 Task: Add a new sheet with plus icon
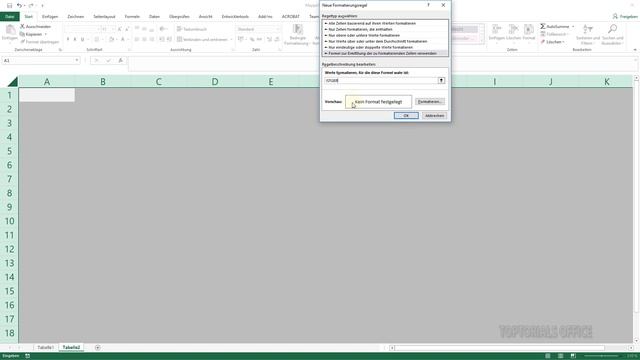tap(98, 347)
